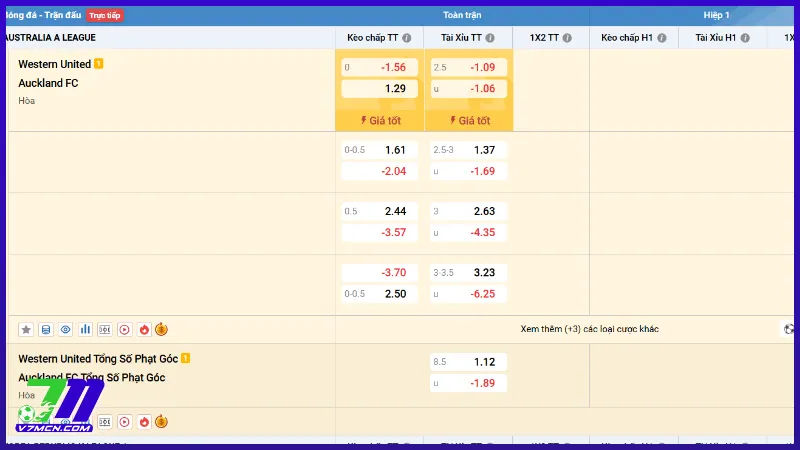This screenshot has width=800, height=450.
Task: Click the Trực tiếp live badge
Action: pos(105,15)
